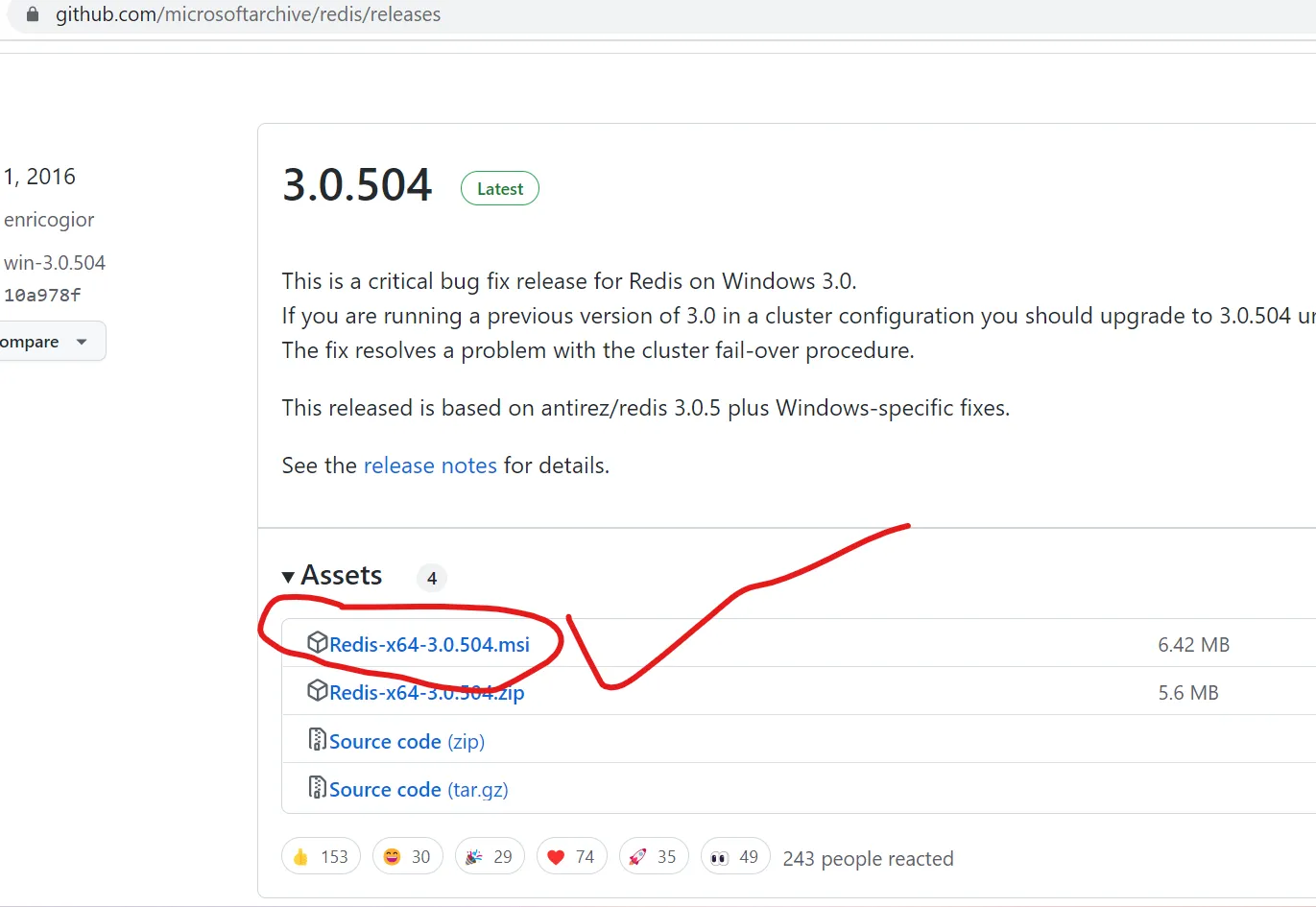Screen dimensions: 1316x907
Task: Click the lock icon in the address bar
Action: 33,14
